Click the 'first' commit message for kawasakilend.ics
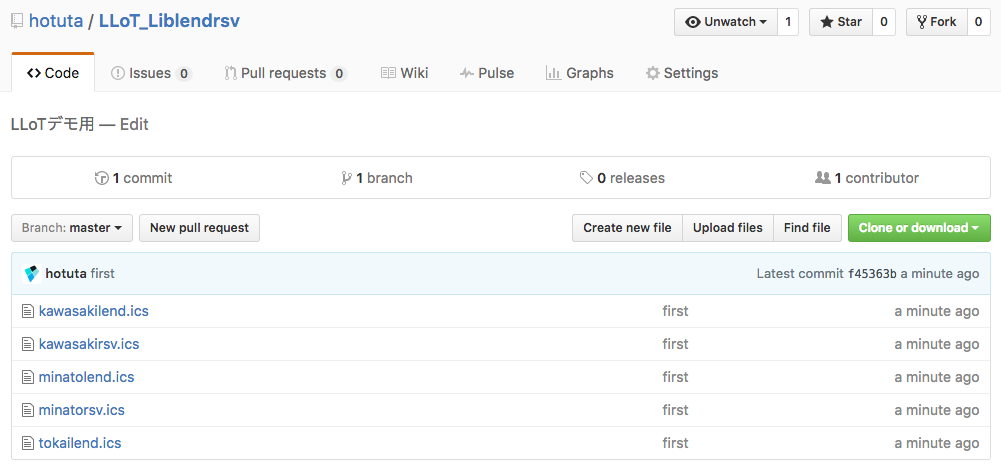 675,311
